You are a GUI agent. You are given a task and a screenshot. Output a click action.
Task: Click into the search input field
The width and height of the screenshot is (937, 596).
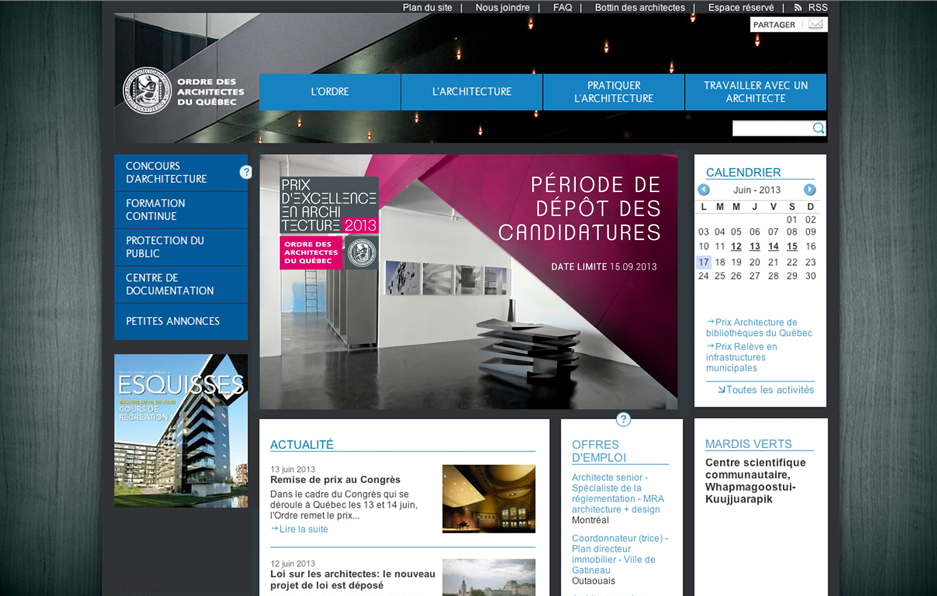click(771, 128)
